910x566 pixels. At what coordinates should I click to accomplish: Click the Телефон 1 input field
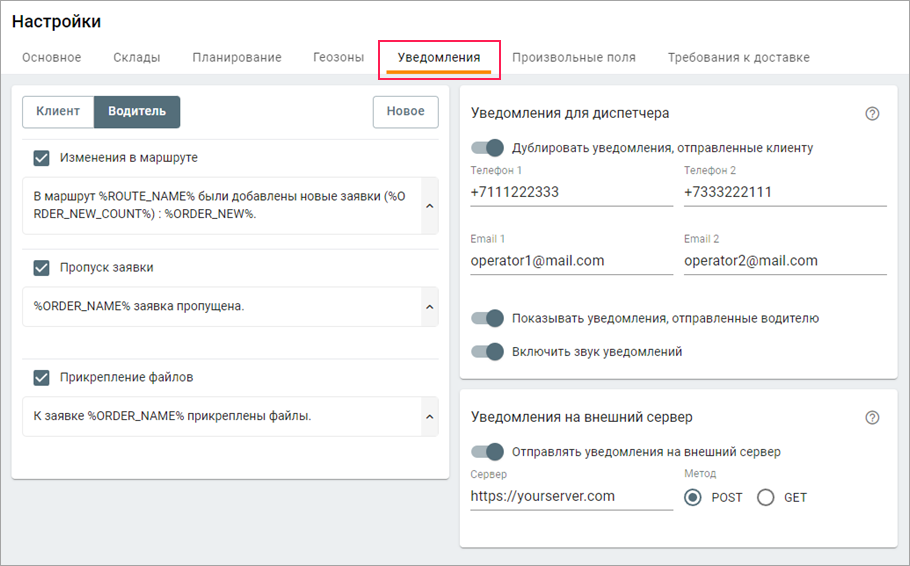[x=572, y=192]
